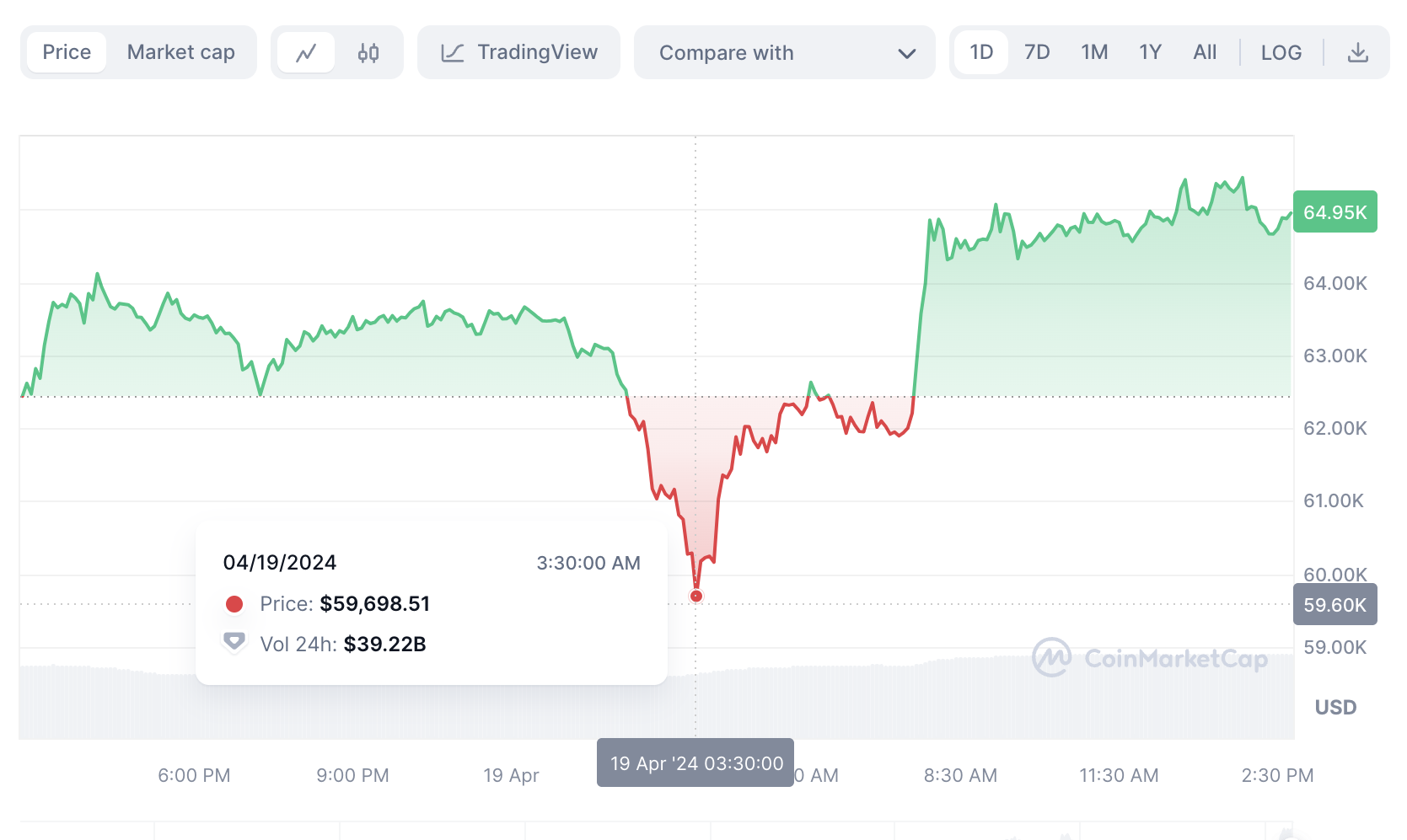1407x840 pixels.
Task: Click the CoinMarketCap watermark logo
Action: [x=1051, y=660]
